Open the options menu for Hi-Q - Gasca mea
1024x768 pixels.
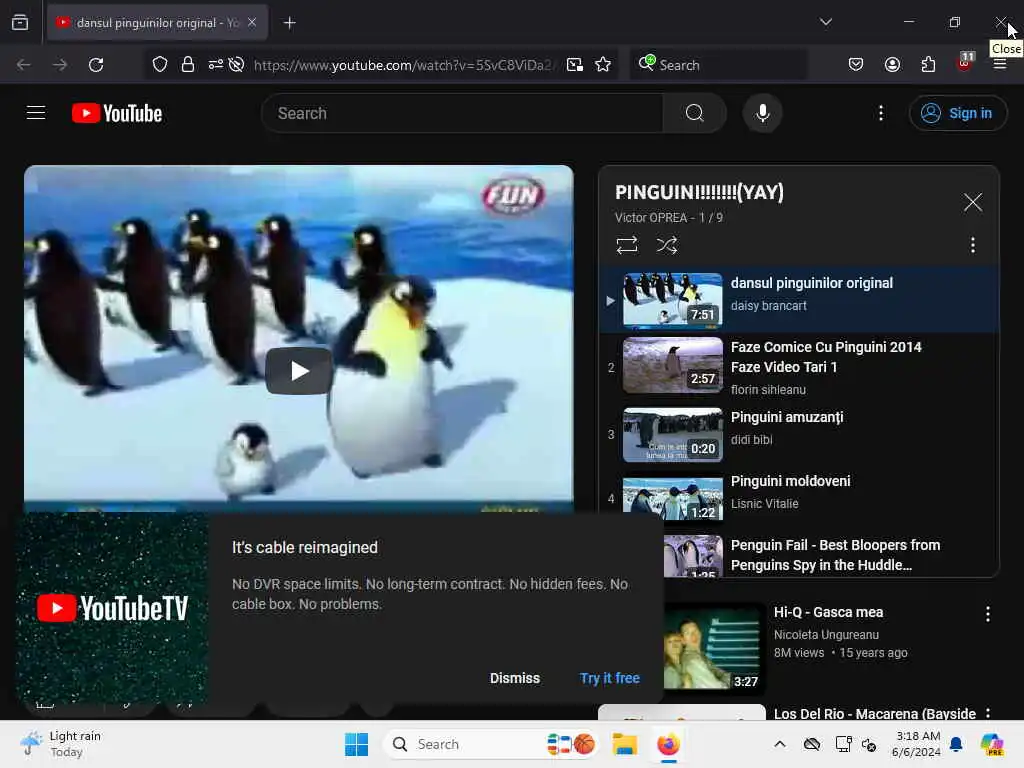click(x=987, y=614)
